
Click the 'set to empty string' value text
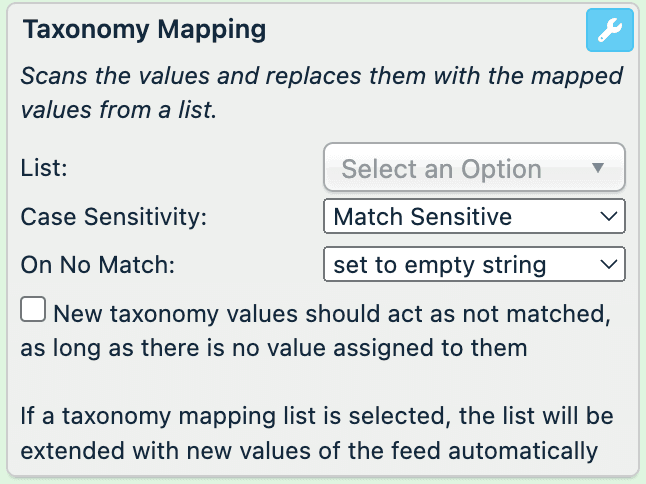coord(440,264)
